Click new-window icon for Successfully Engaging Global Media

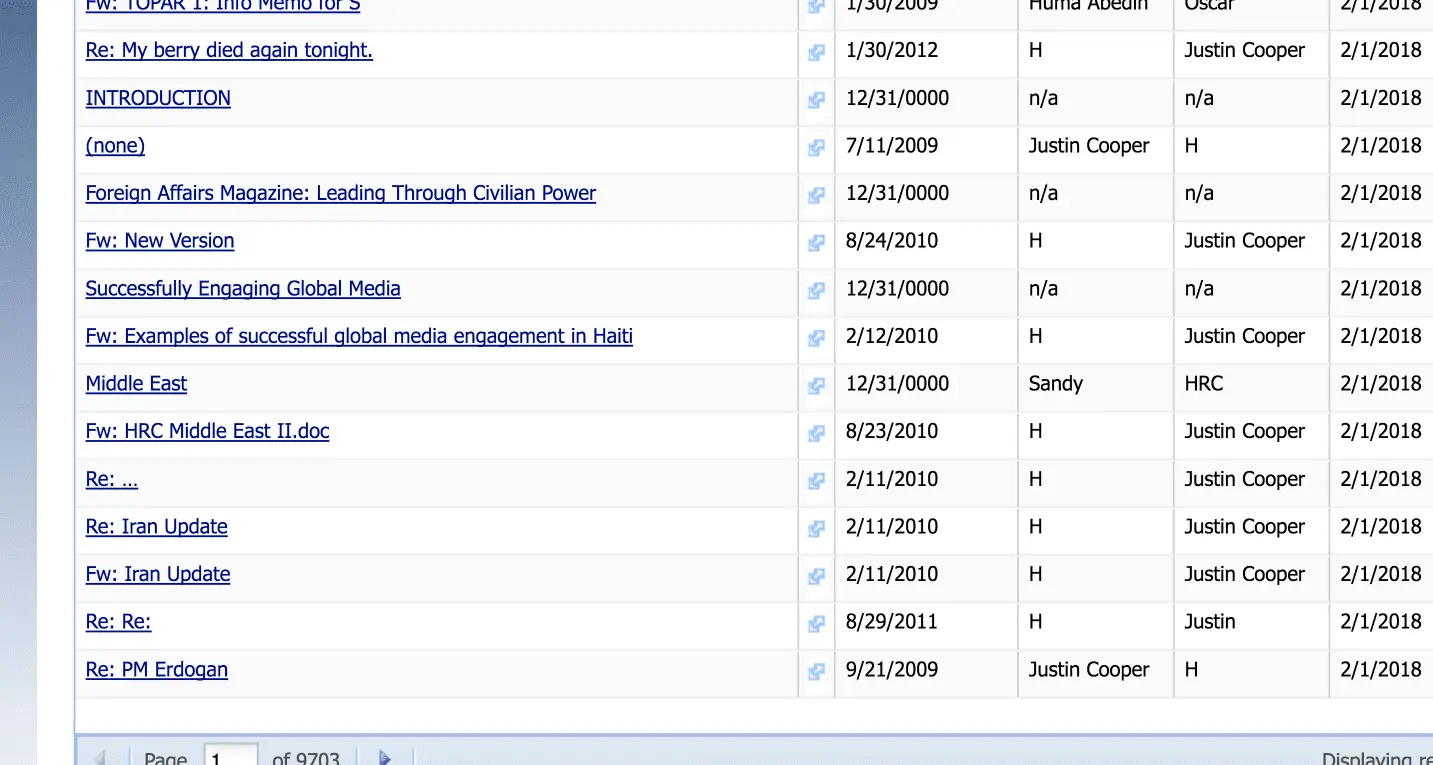click(x=816, y=290)
